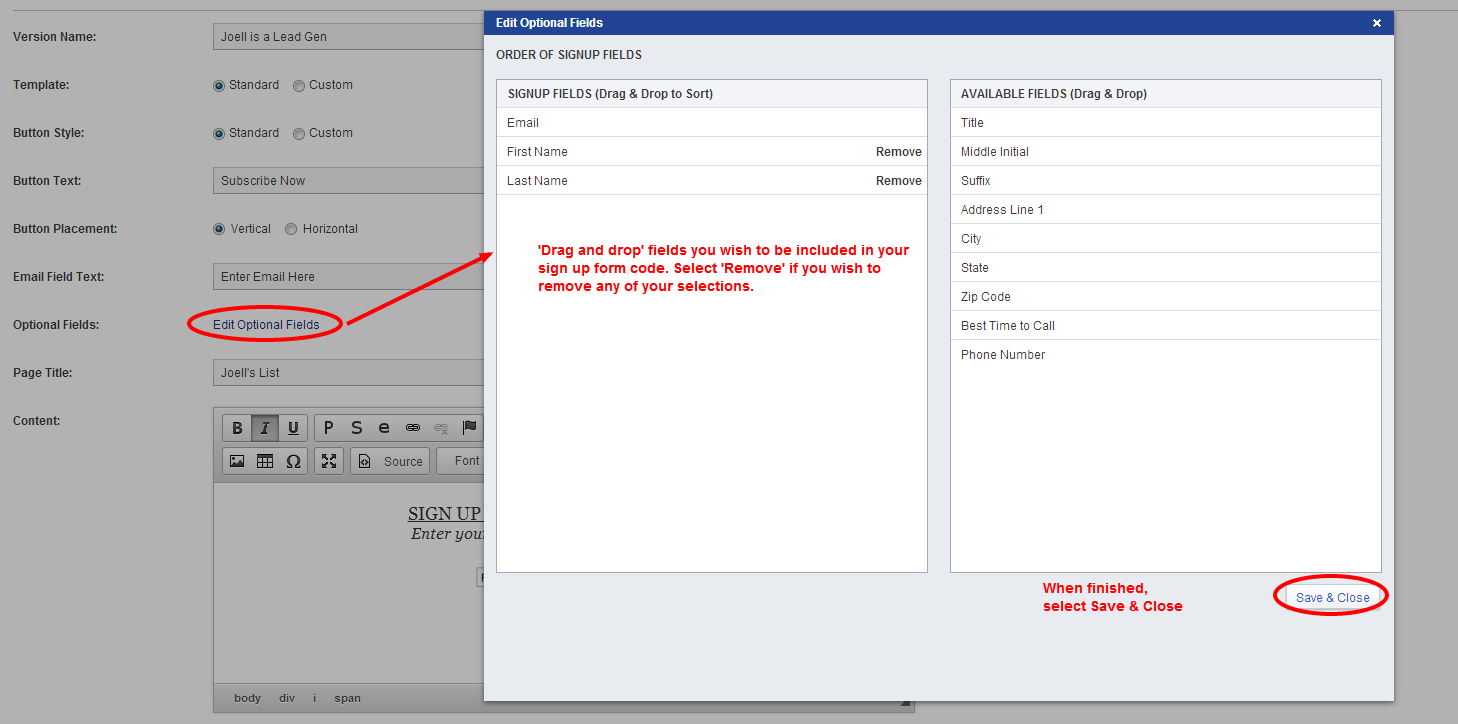The image size is (1458, 724).
Task: Click the insert image icon
Action: (x=237, y=461)
